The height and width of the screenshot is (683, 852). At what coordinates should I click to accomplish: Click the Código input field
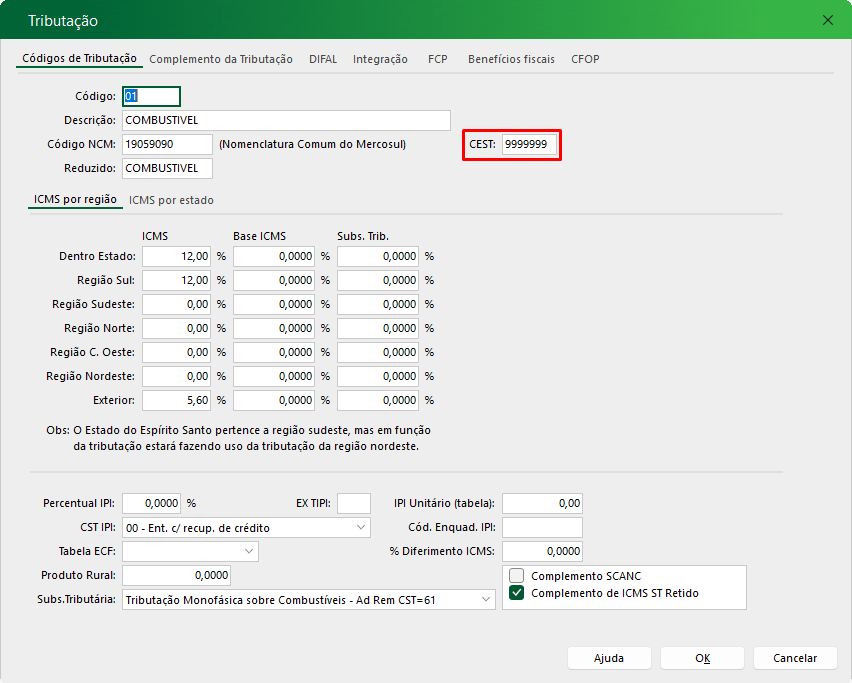click(x=151, y=96)
